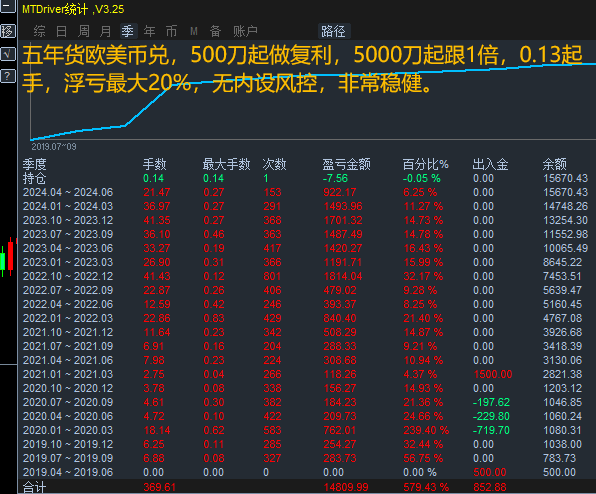Click the 百分比% column header
This screenshot has height=494, width=596.
(425, 164)
